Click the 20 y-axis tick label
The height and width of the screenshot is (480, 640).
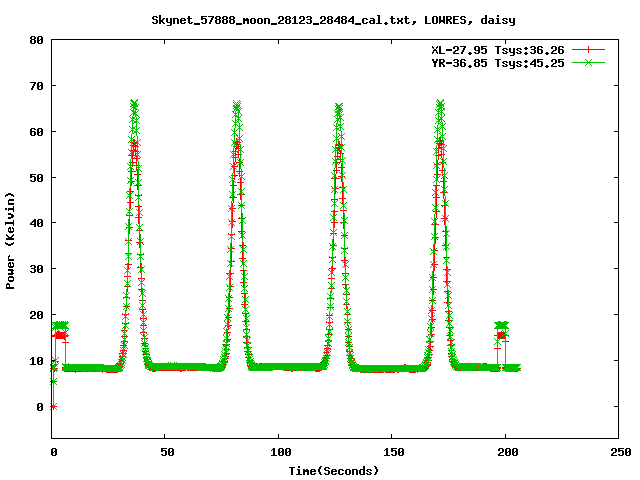36,315
